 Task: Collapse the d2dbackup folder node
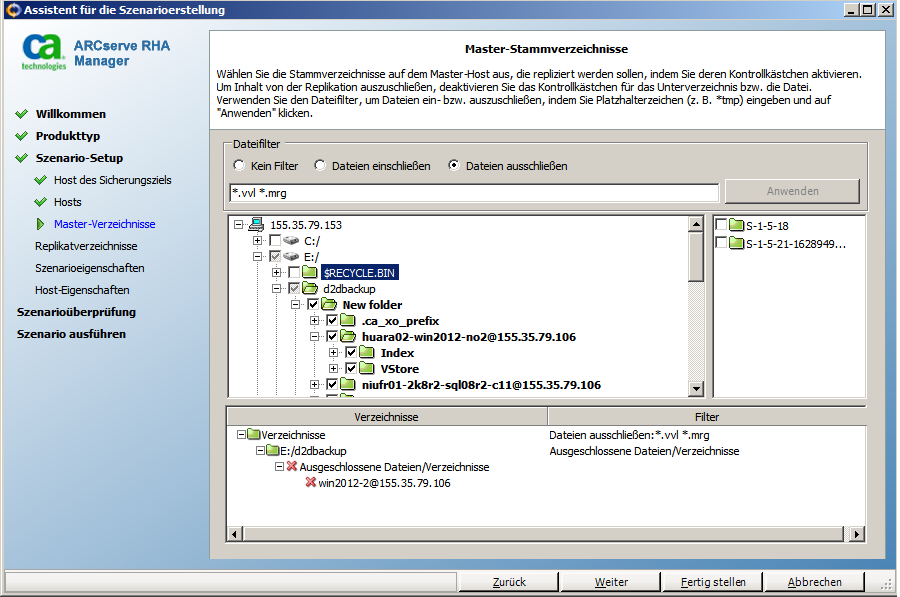click(x=277, y=289)
